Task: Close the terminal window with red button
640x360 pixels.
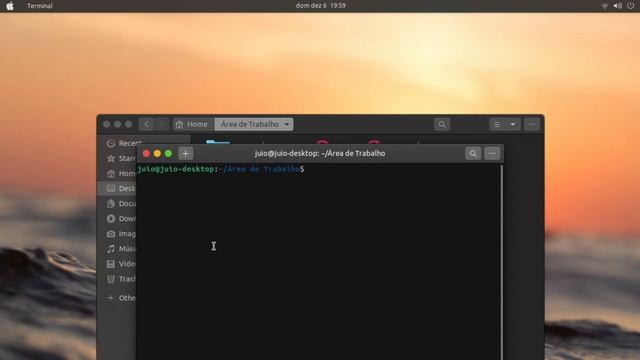Action: [146, 153]
